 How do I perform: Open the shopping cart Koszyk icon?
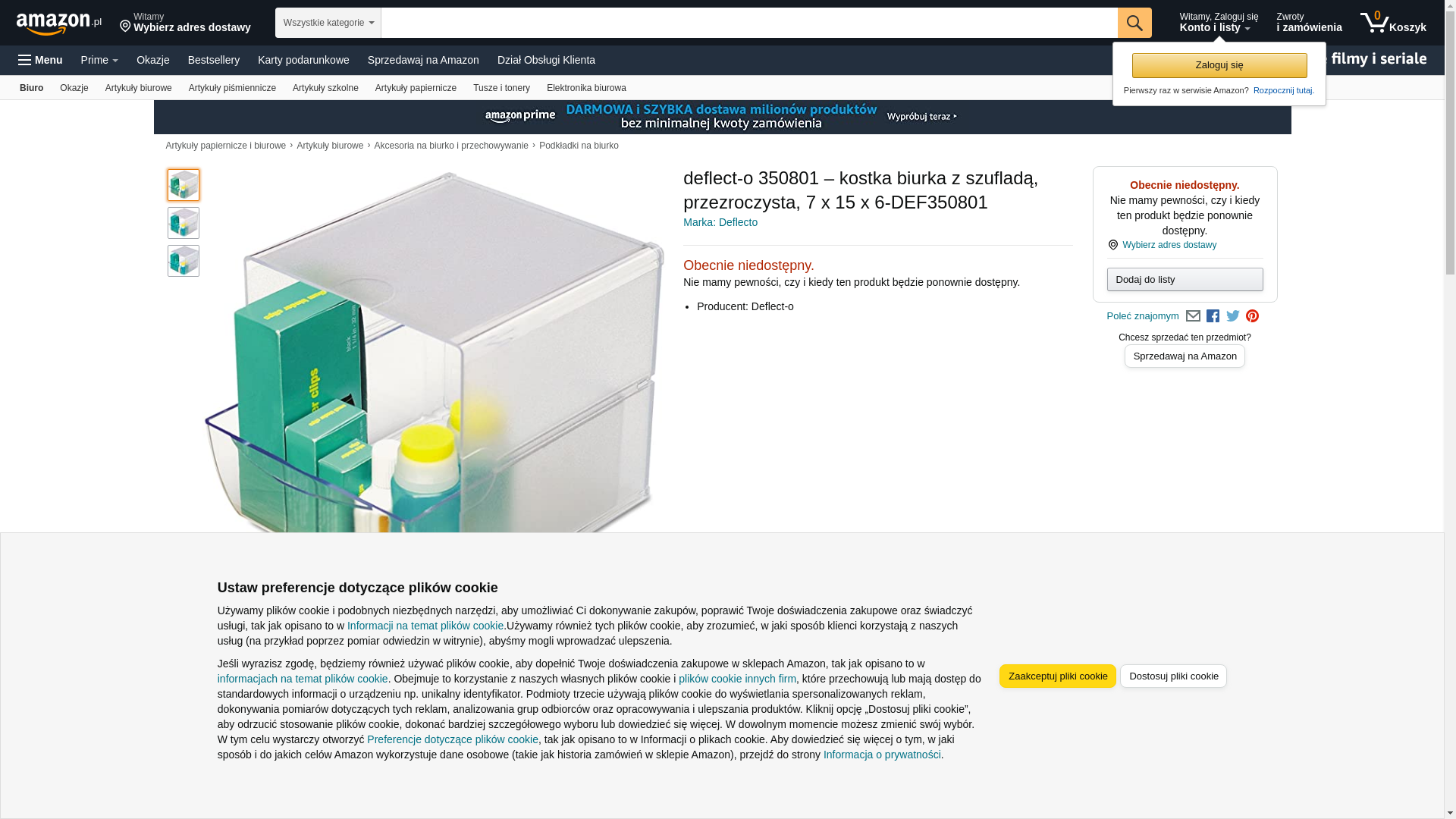coord(1393,23)
